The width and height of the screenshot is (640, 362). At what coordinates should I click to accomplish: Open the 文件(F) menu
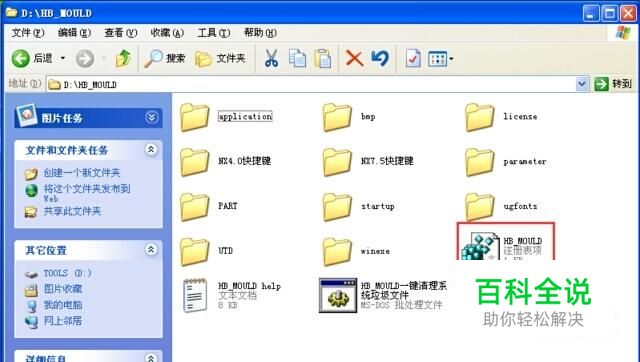(x=28, y=33)
